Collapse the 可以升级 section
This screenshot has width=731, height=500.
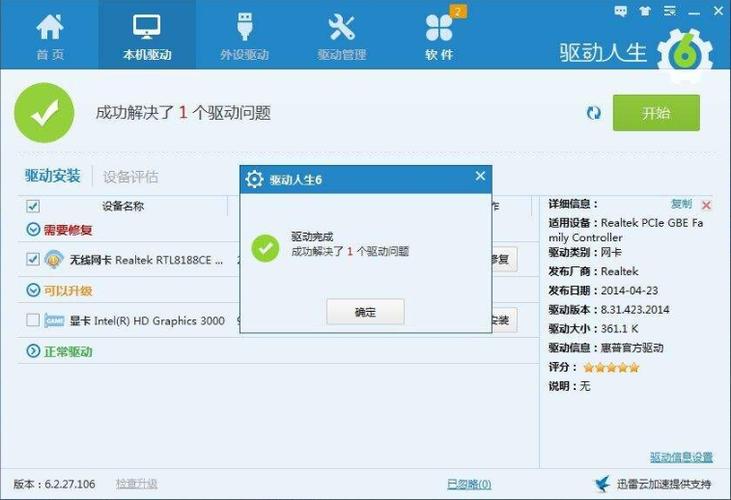click(x=33, y=290)
